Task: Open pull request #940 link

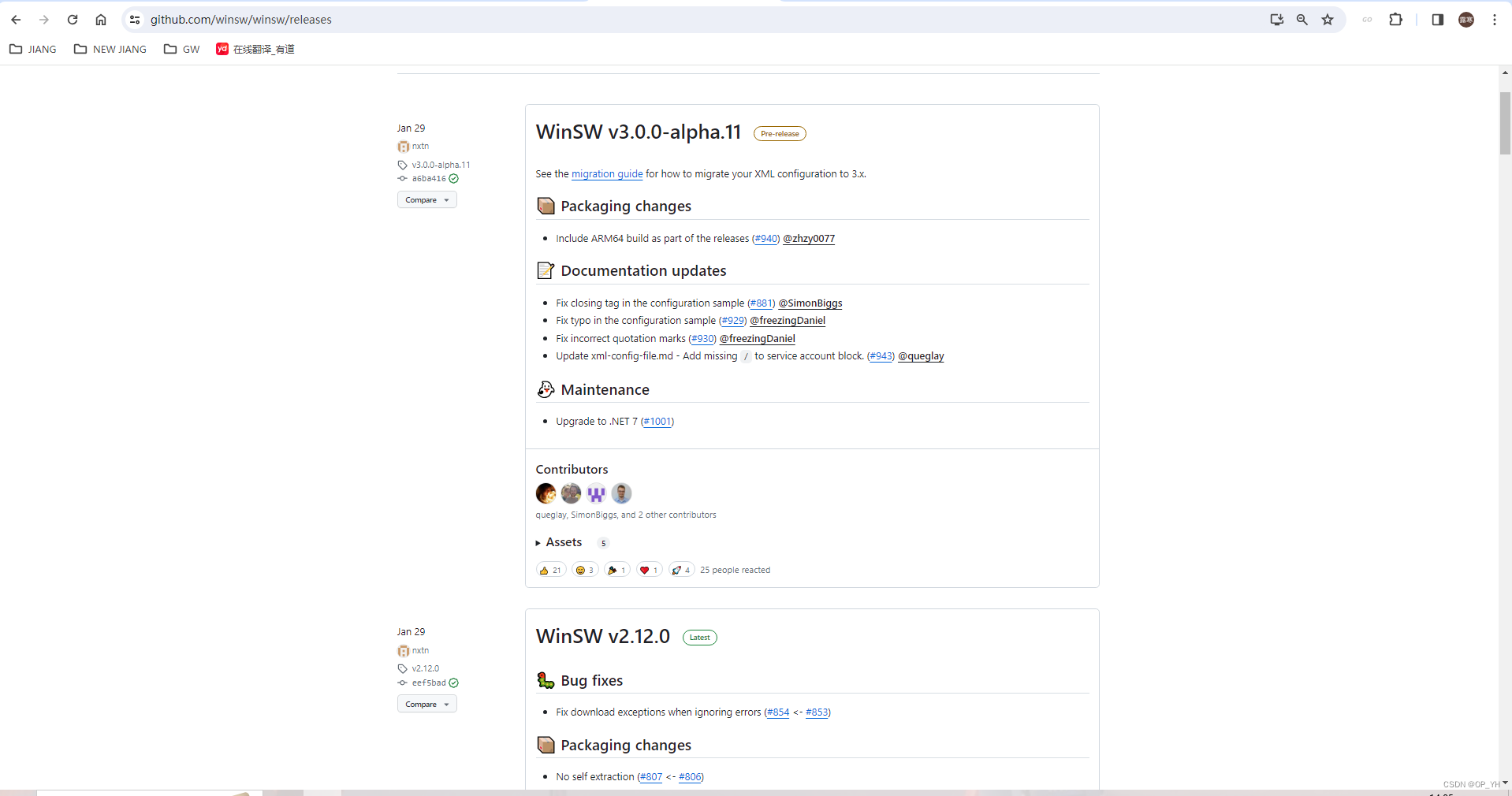Action: [x=765, y=239]
